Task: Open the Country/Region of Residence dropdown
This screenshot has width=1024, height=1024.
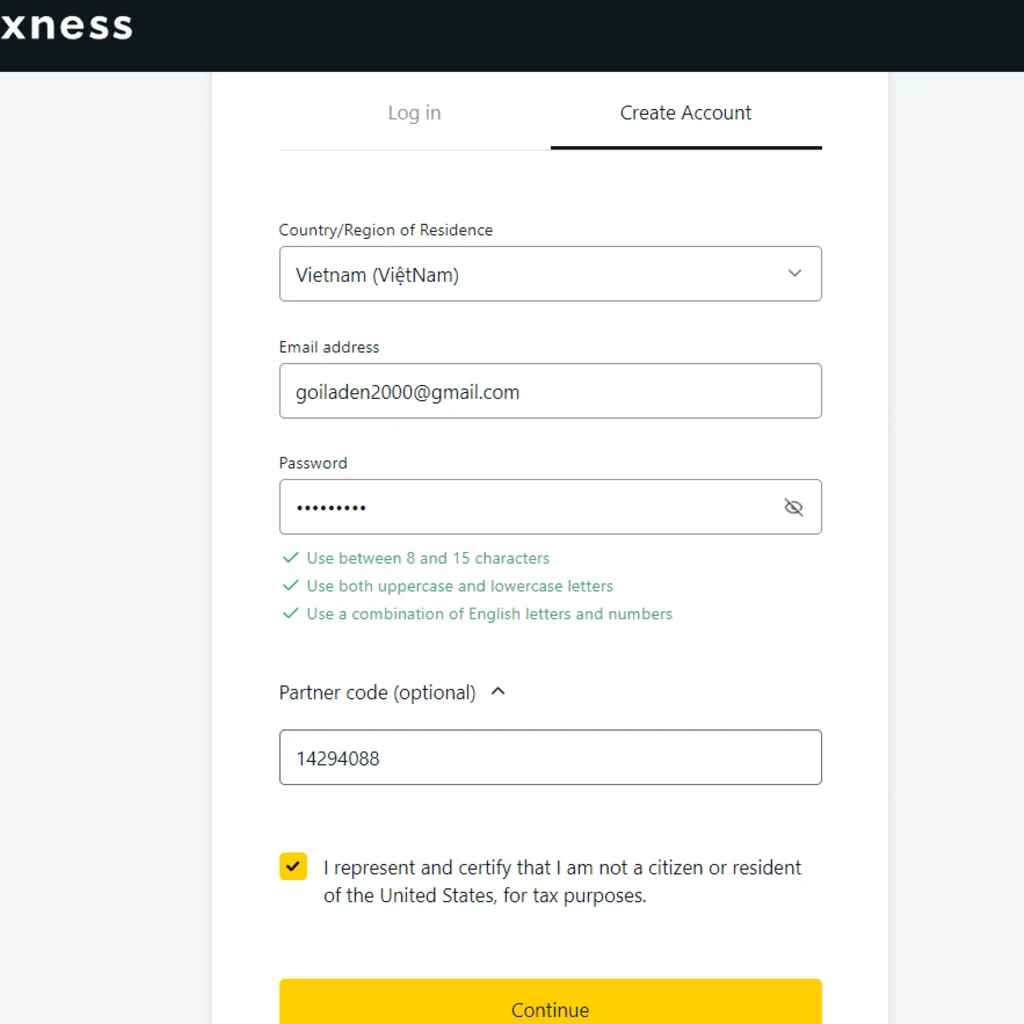Action: [x=550, y=273]
